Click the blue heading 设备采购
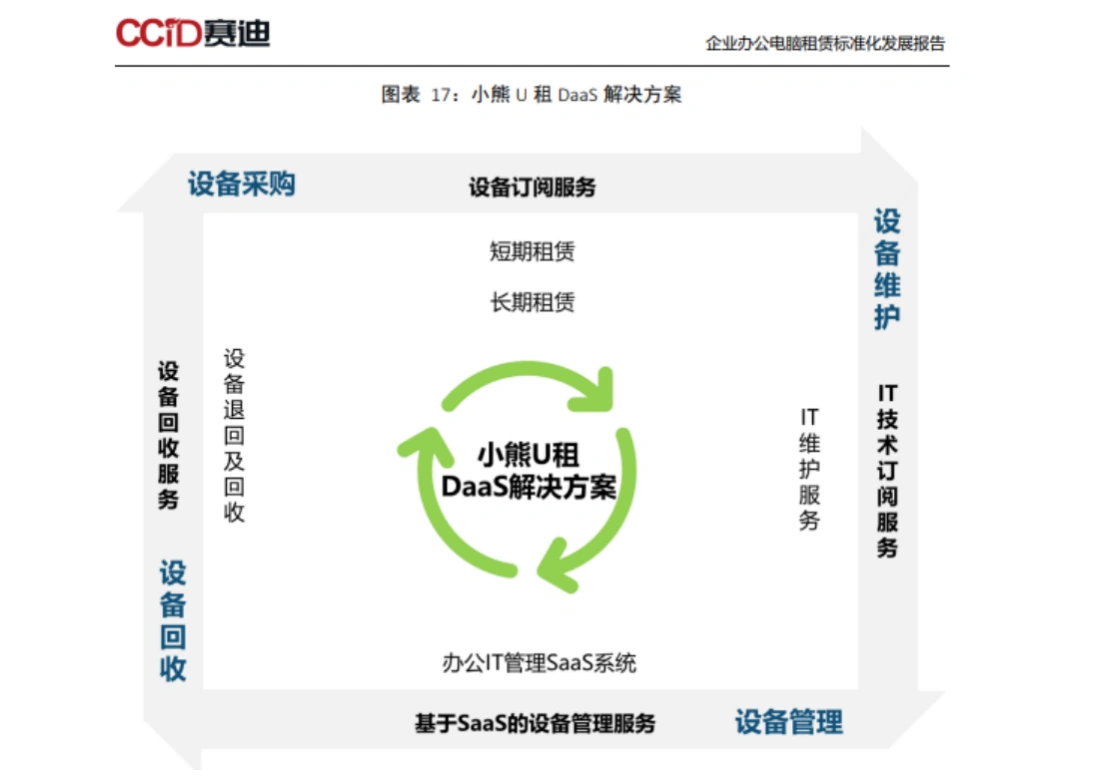The height and width of the screenshot is (782, 1102). coord(241,184)
